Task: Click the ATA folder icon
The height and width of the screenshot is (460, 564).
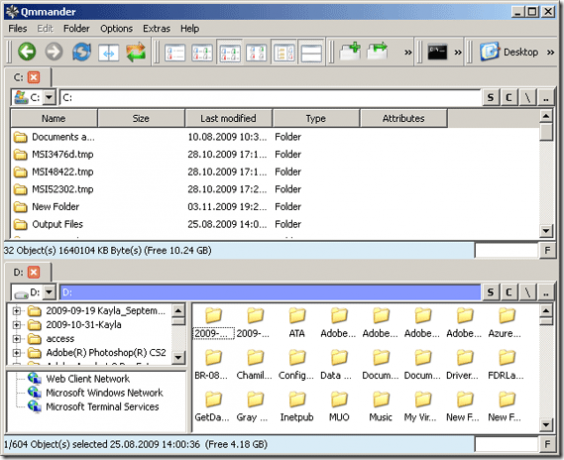Action: [x=297, y=316]
